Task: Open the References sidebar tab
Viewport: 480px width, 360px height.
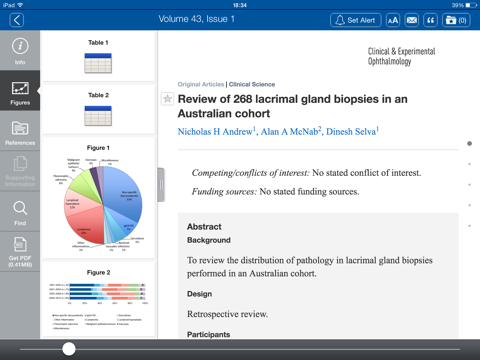Action: coord(20,131)
